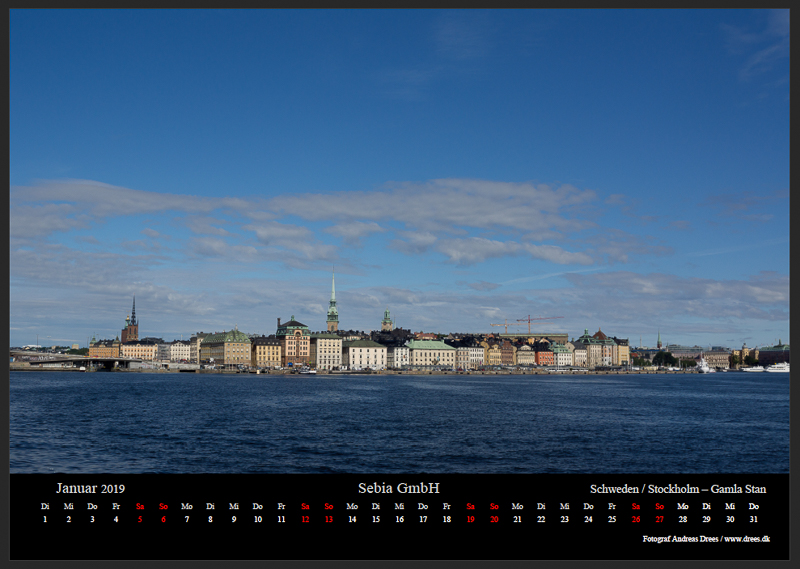Select red Sunday date 13
800x569 pixels.
pyautogui.click(x=329, y=519)
